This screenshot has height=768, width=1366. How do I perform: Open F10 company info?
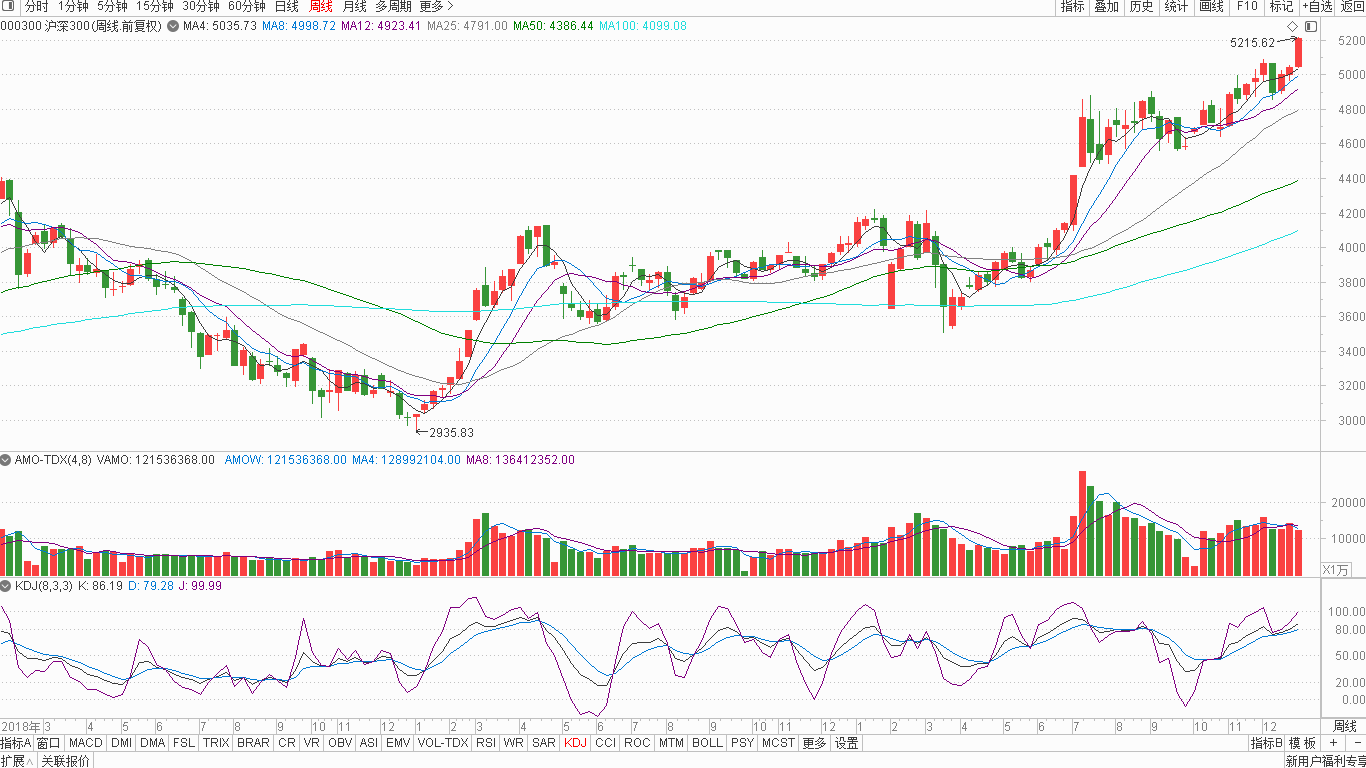(x=1246, y=6)
